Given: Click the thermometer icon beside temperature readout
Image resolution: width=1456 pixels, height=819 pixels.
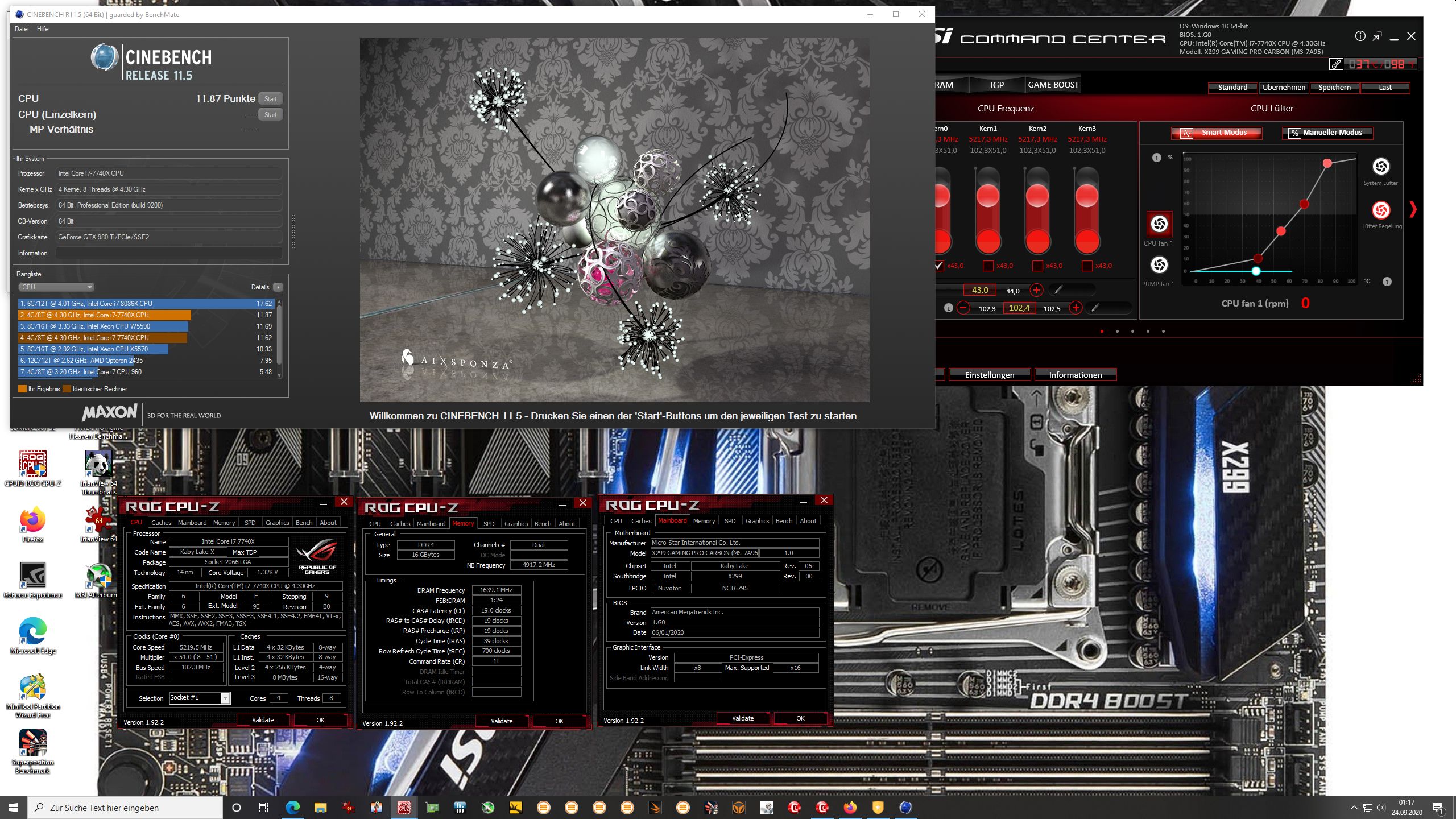Looking at the screenshot, I should click(1336, 64).
